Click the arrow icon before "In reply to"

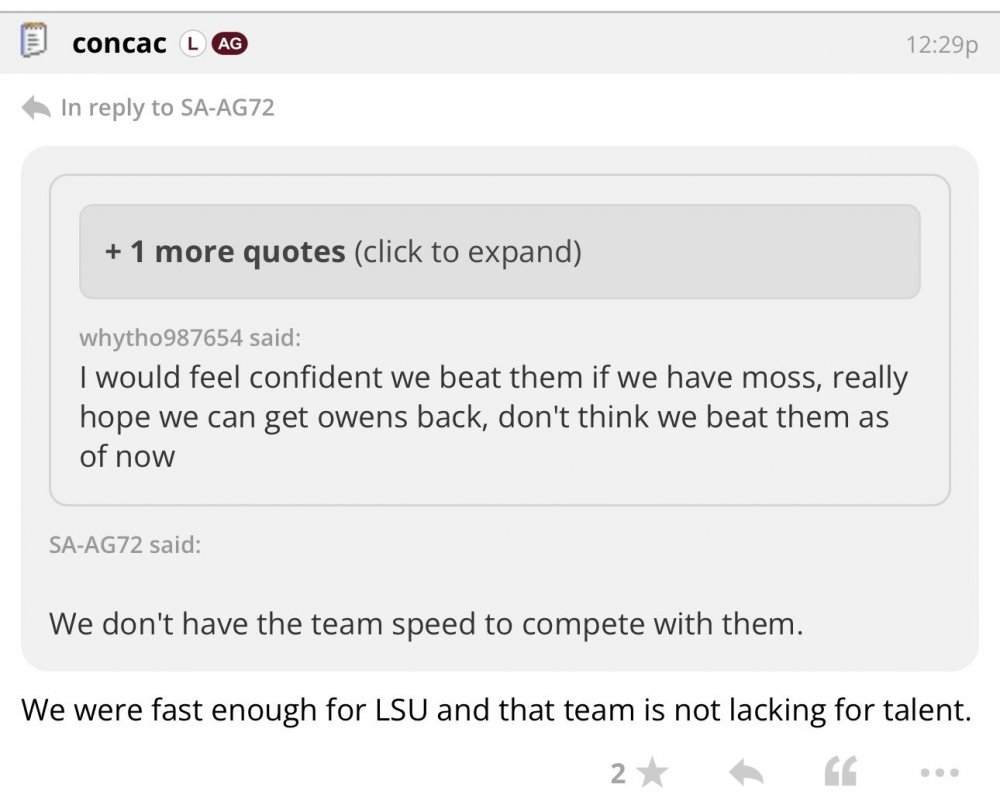pyautogui.click(x=36, y=107)
